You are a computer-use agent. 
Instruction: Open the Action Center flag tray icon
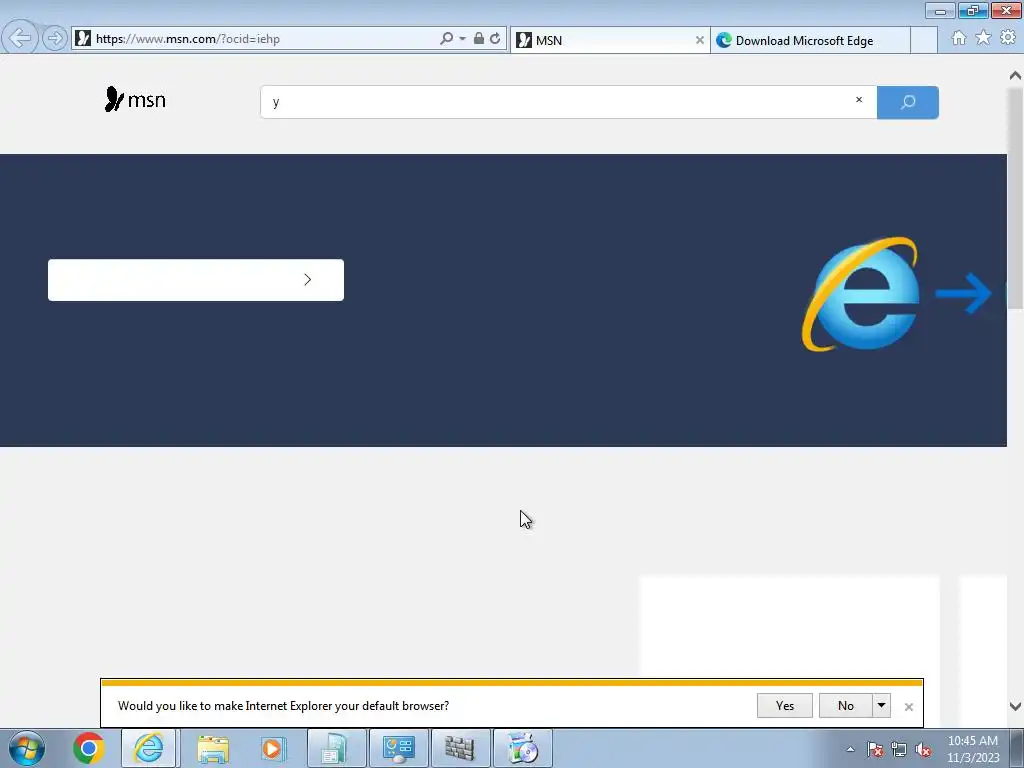(875, 750)
